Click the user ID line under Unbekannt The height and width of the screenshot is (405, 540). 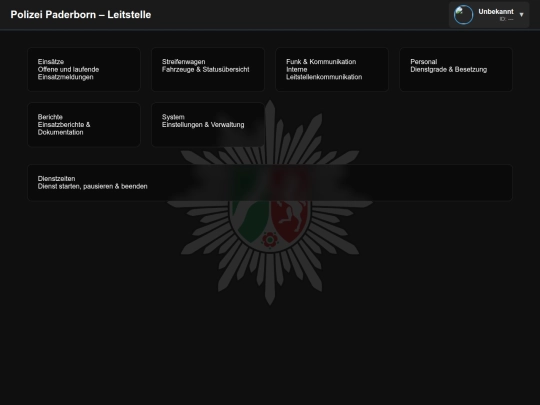(506, 19)
